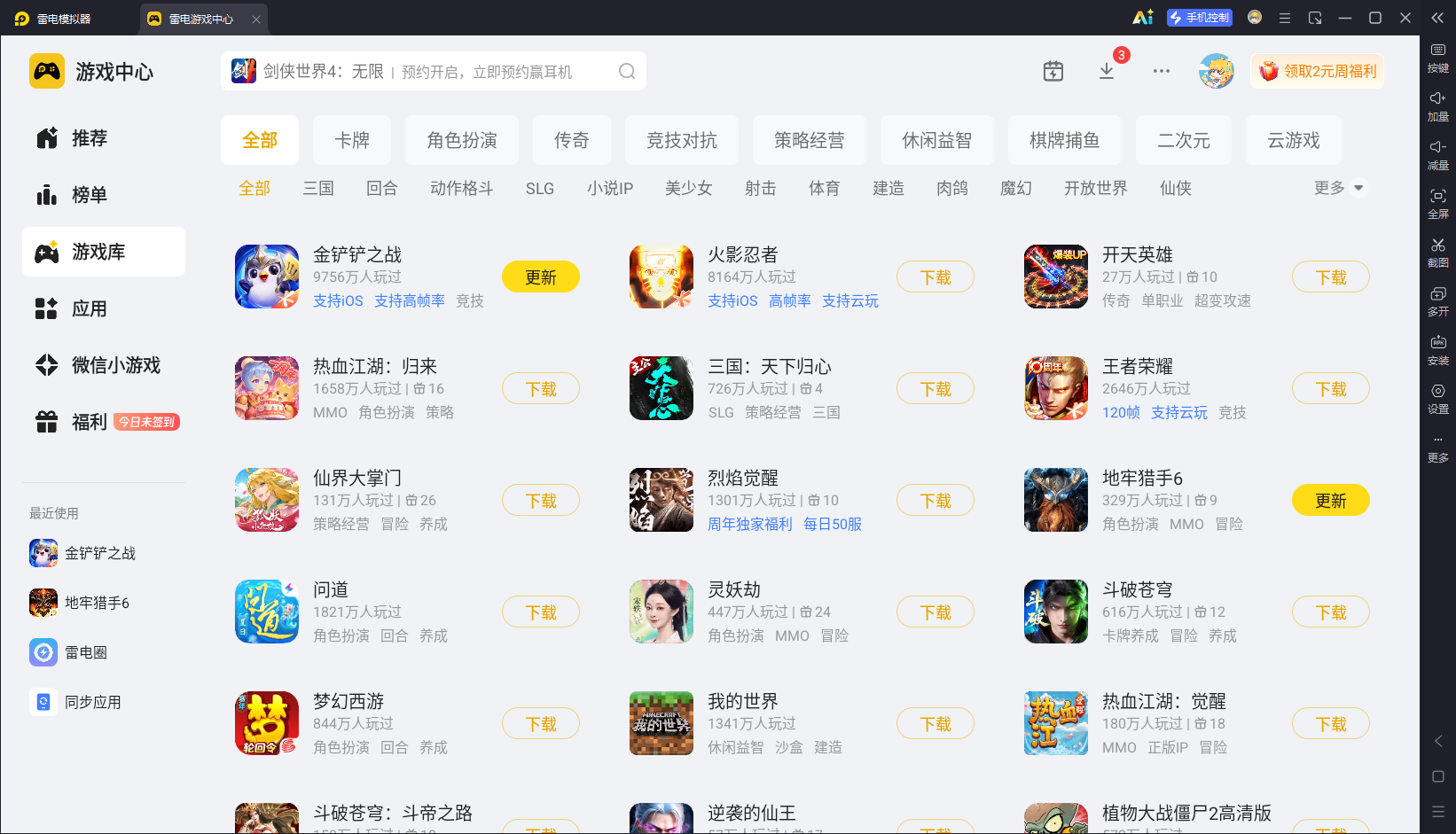Image resolution: width=1456 pixels, height=834 pixels.
Task: Download 王者荣耀 game
Action: click(1331, 389)
